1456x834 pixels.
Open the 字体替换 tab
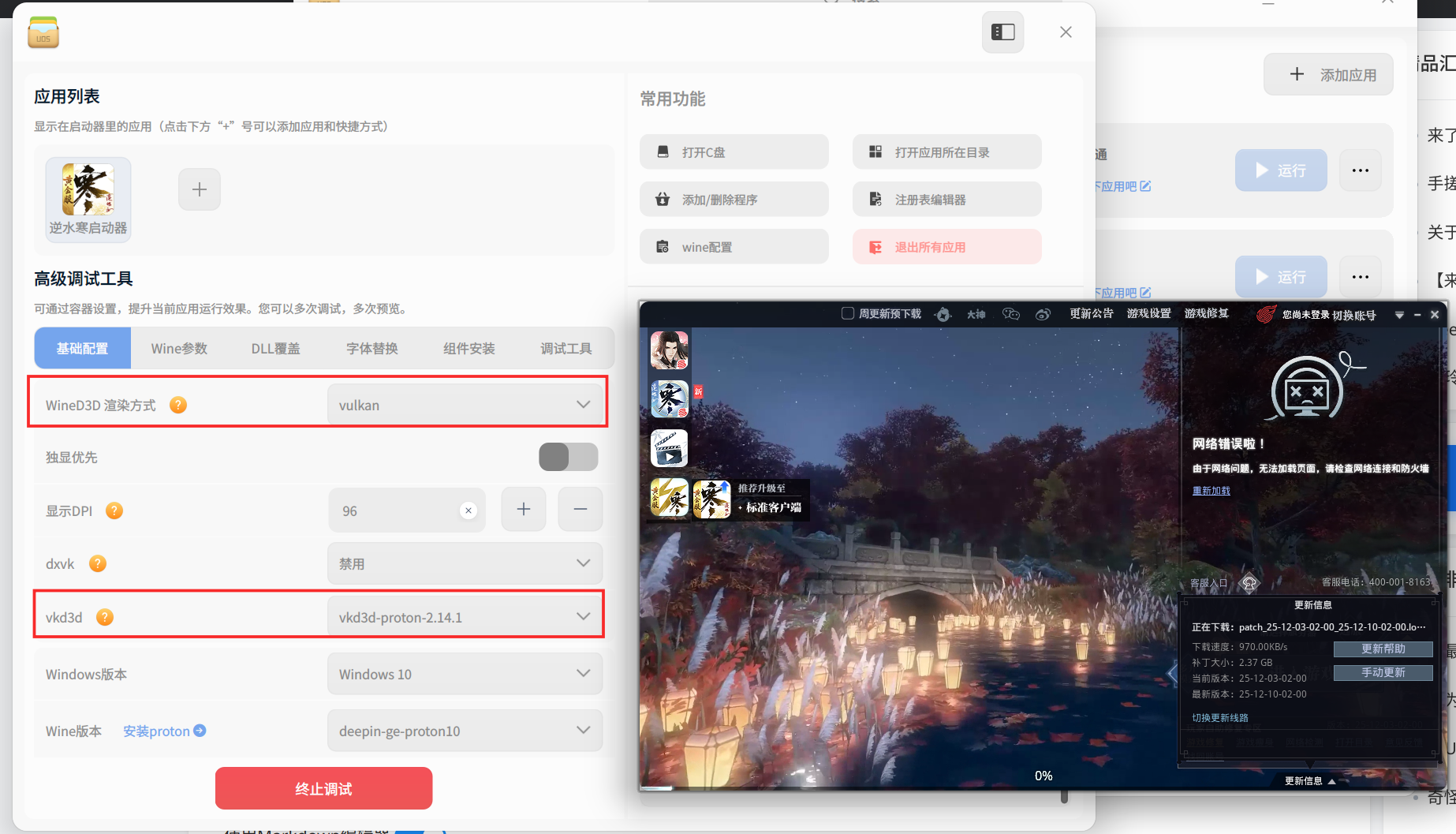(x=372, y=348)
